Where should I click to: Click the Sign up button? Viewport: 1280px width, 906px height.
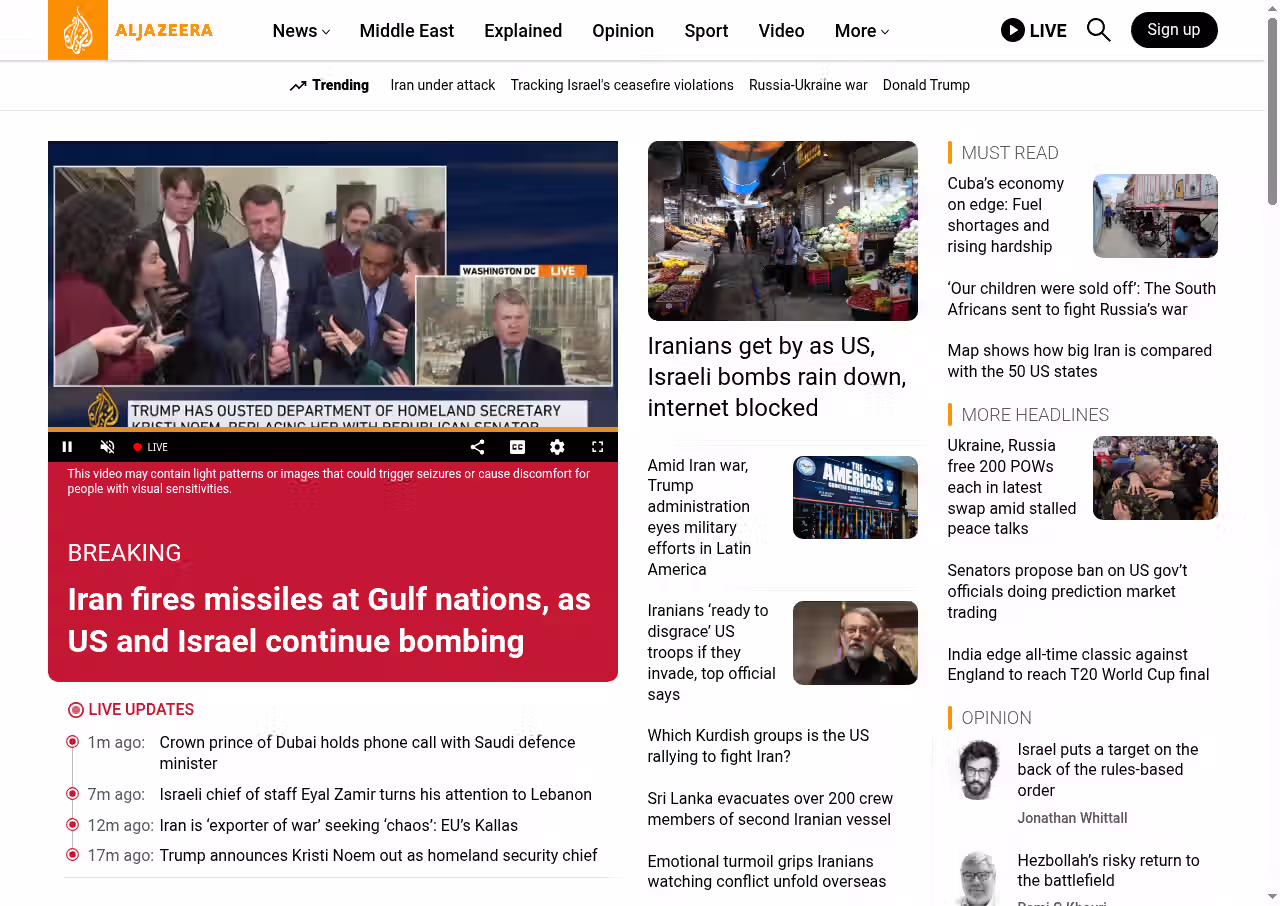pyautogui.click(x=1173, y=30)
